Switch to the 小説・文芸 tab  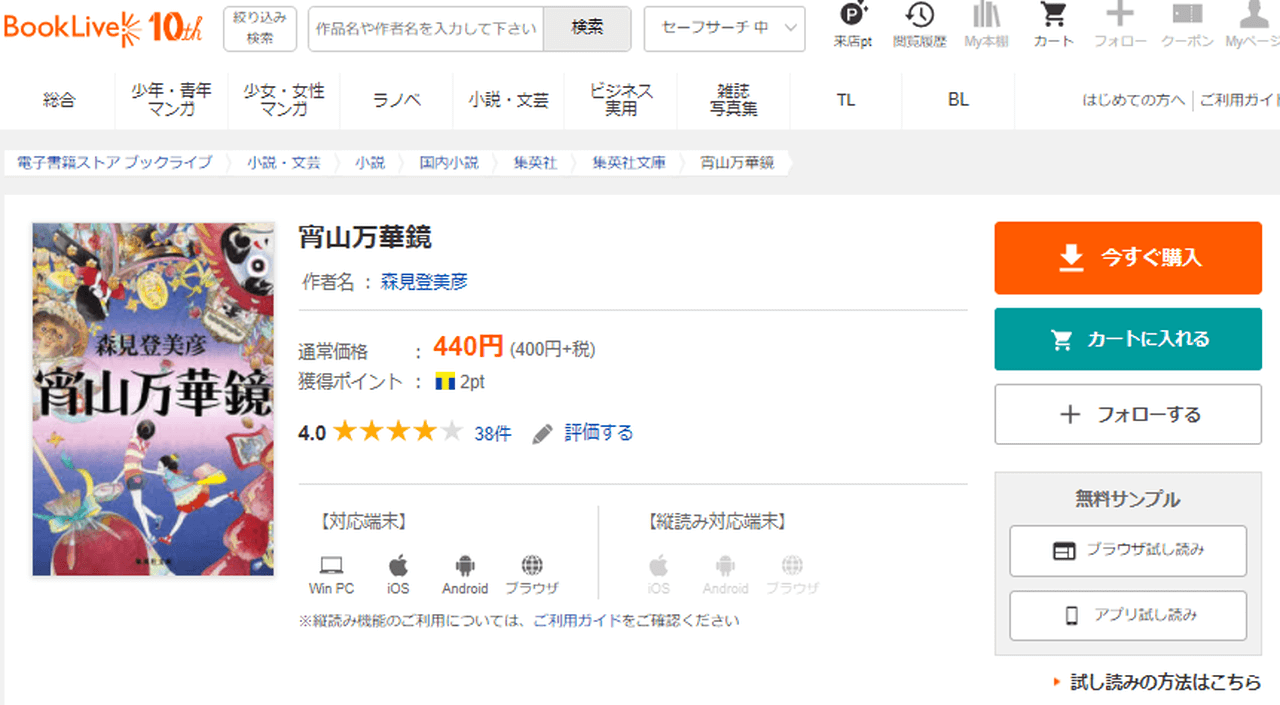pos(508,100)
